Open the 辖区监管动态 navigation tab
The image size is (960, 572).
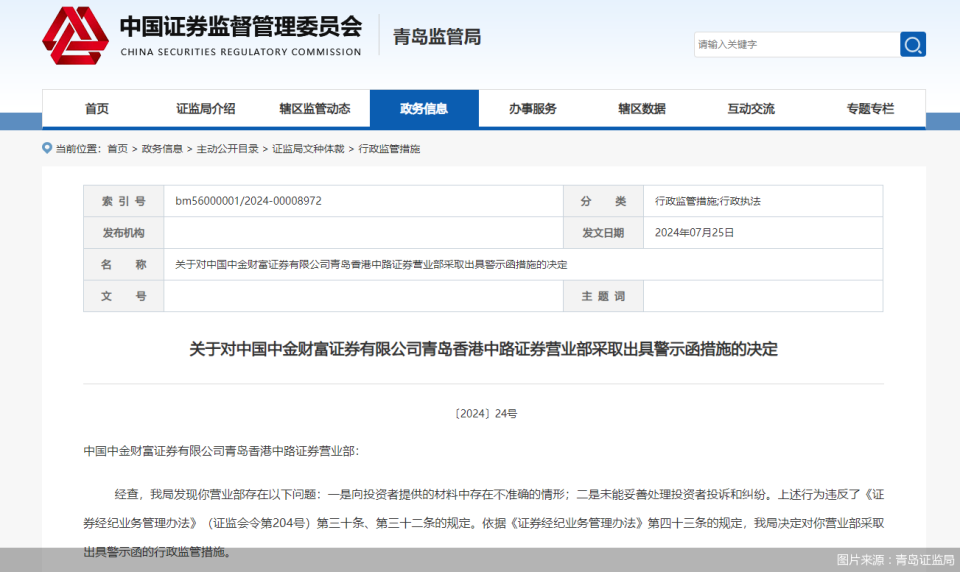pyautogui.click(x=315, y=109)
